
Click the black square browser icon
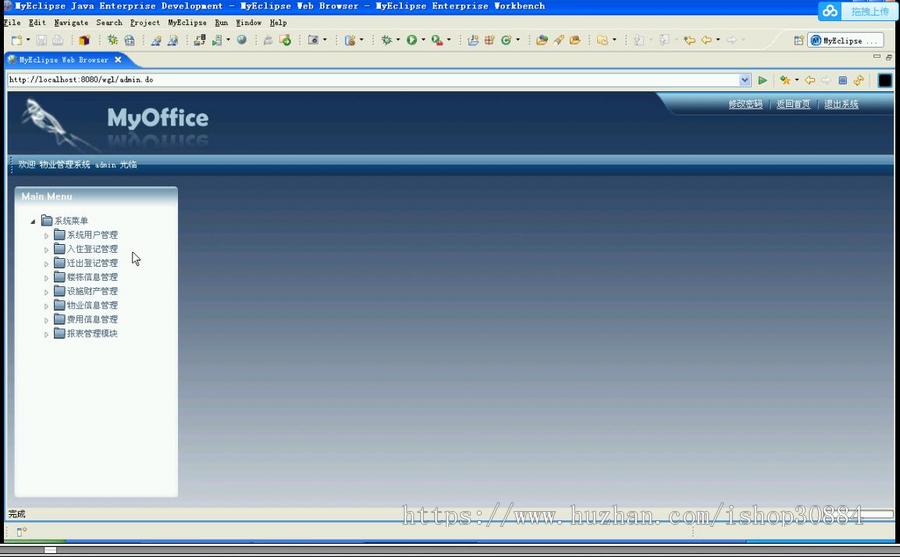(x=885, y=80)
